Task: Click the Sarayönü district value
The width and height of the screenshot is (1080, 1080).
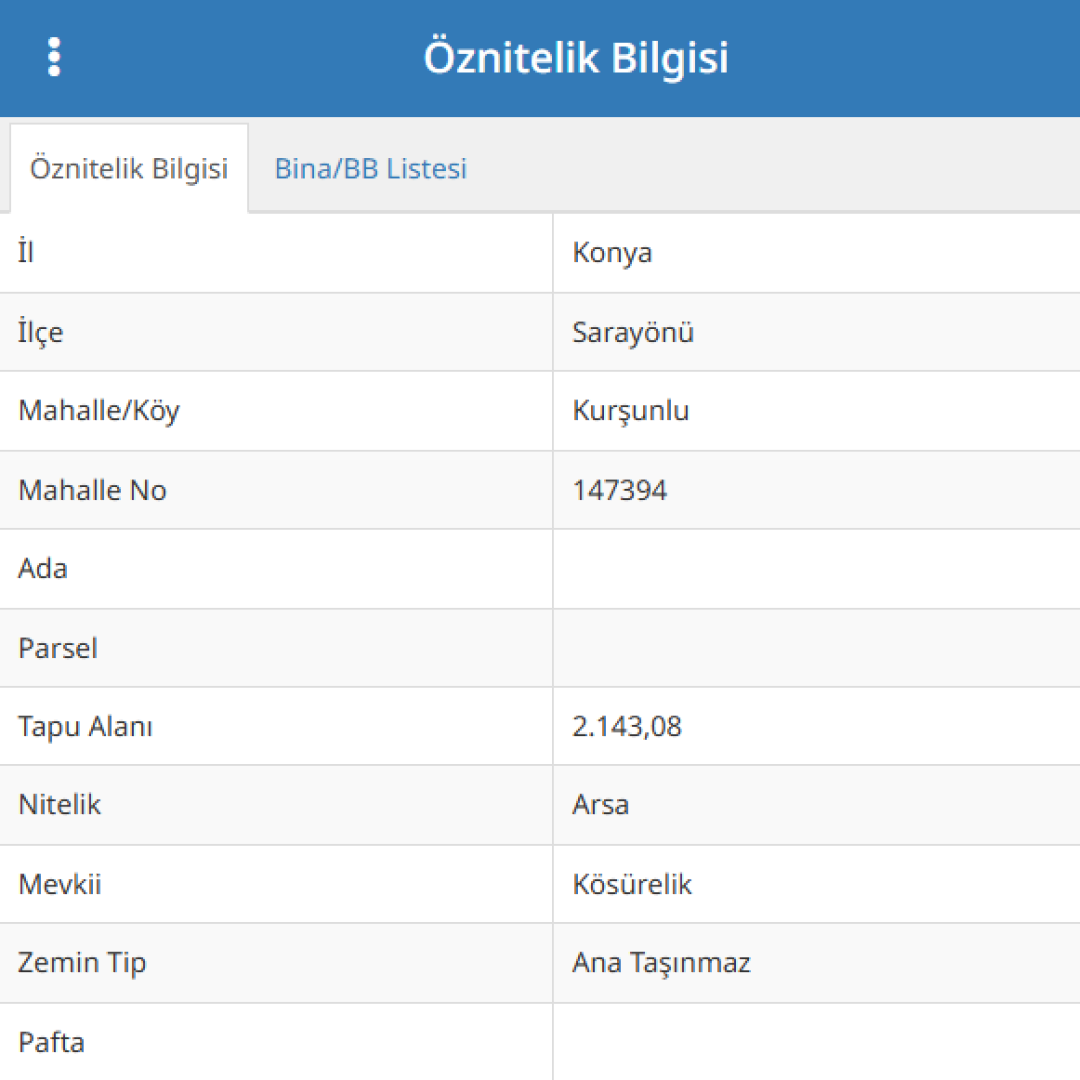Action: tap(633, 332)
